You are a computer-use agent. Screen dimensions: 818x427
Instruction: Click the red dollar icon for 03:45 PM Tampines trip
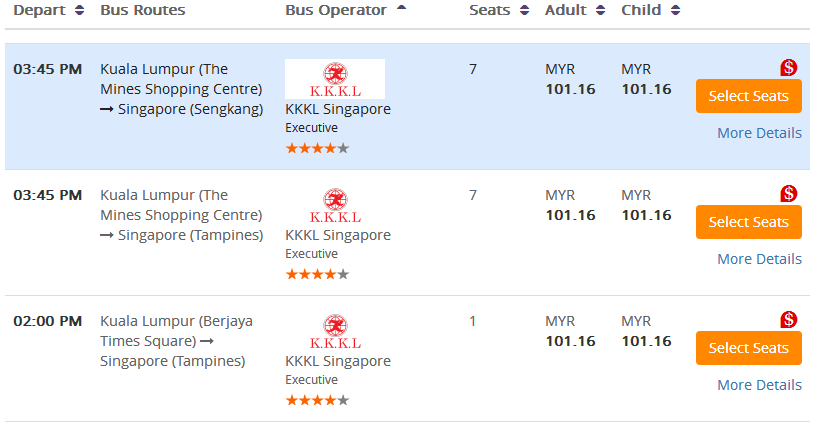[x=789, y=194]
